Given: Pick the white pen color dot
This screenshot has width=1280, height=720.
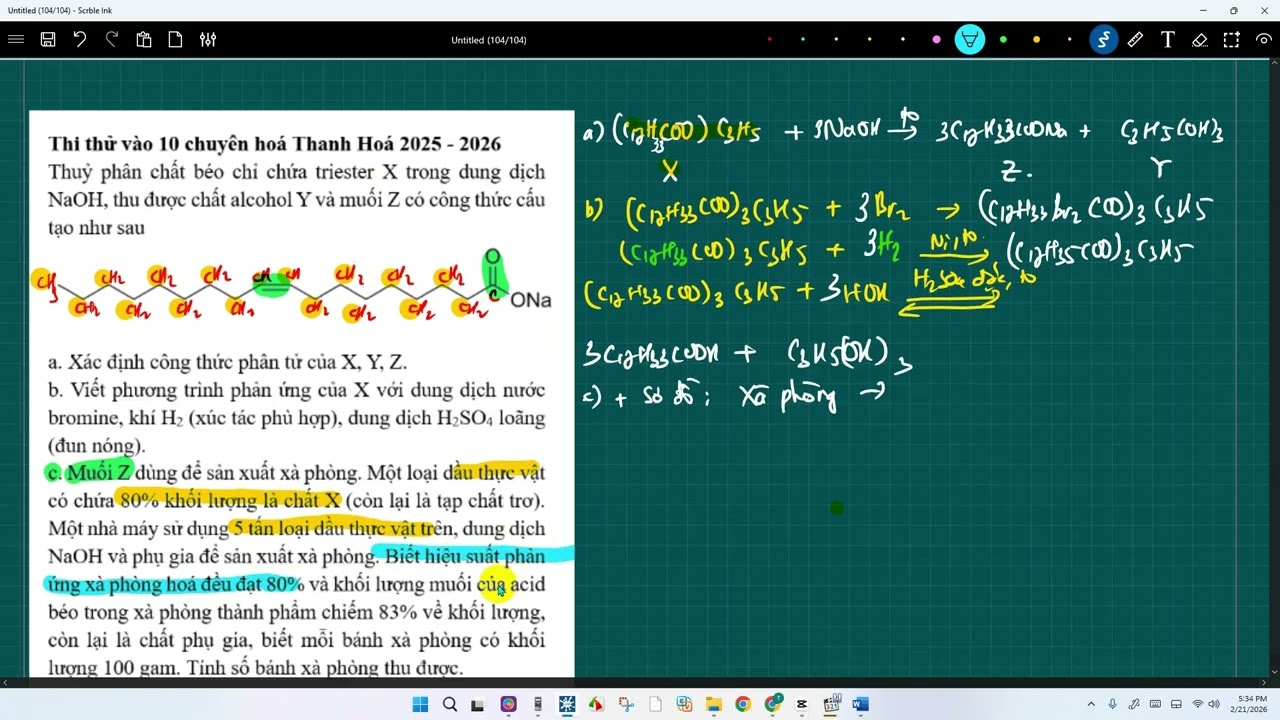Looking at the screenshot, I should click(x=903, y=40).
